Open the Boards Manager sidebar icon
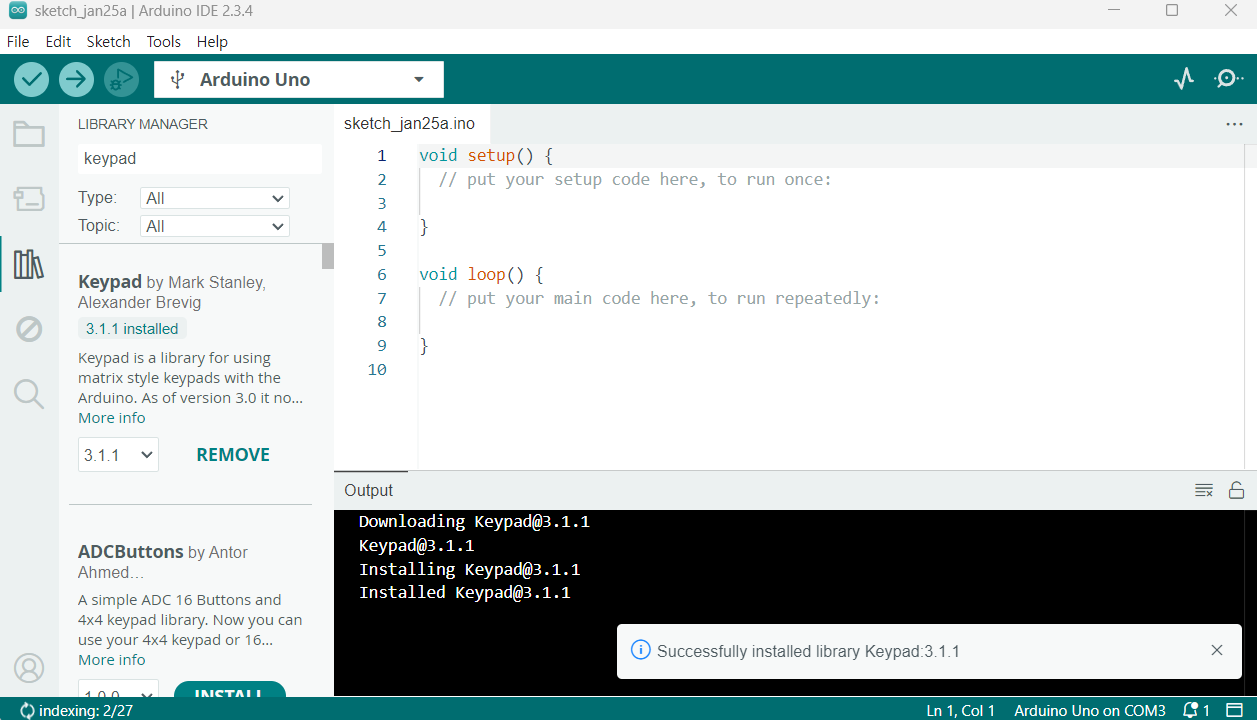Image resolution: width=1257 pixels, height=720 pixels. (29, 199)
